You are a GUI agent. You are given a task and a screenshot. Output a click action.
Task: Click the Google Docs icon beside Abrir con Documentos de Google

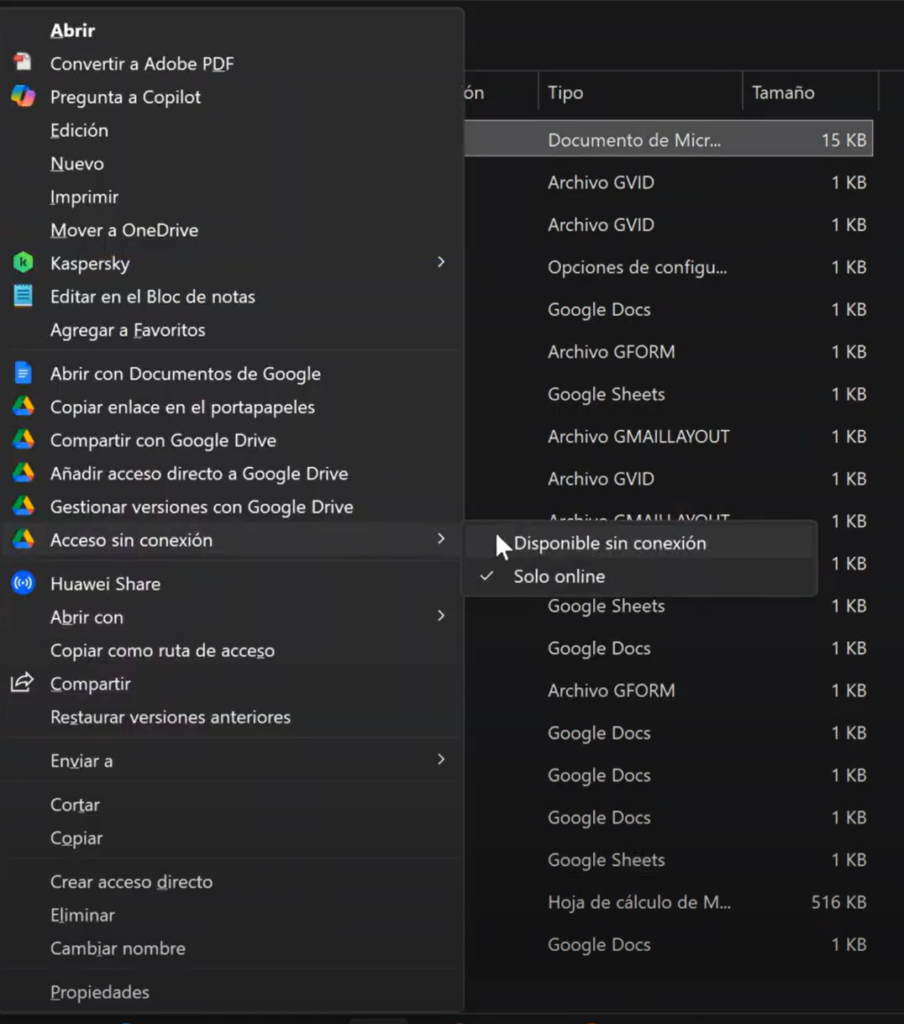(x=22, y=374)
